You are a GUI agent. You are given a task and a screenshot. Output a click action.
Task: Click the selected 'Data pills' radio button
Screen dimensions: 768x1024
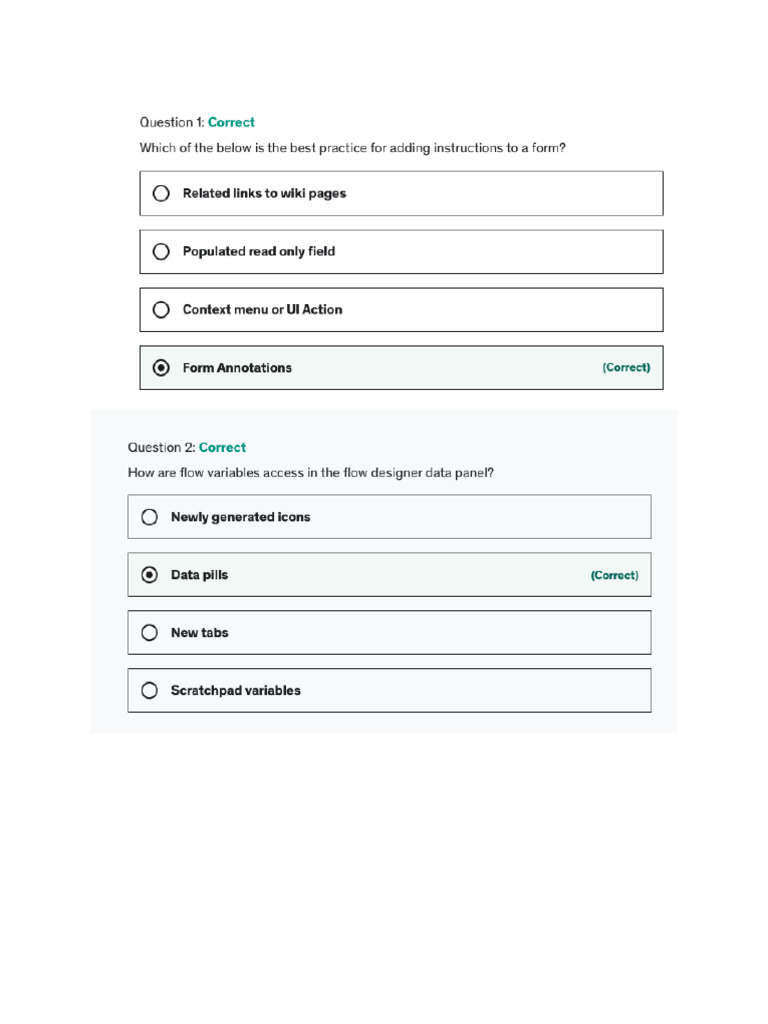click(x=149, y=575)
